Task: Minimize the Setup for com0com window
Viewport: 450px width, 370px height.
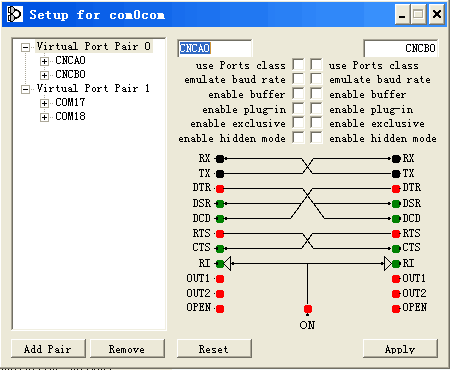Action: tap(402, 15)
